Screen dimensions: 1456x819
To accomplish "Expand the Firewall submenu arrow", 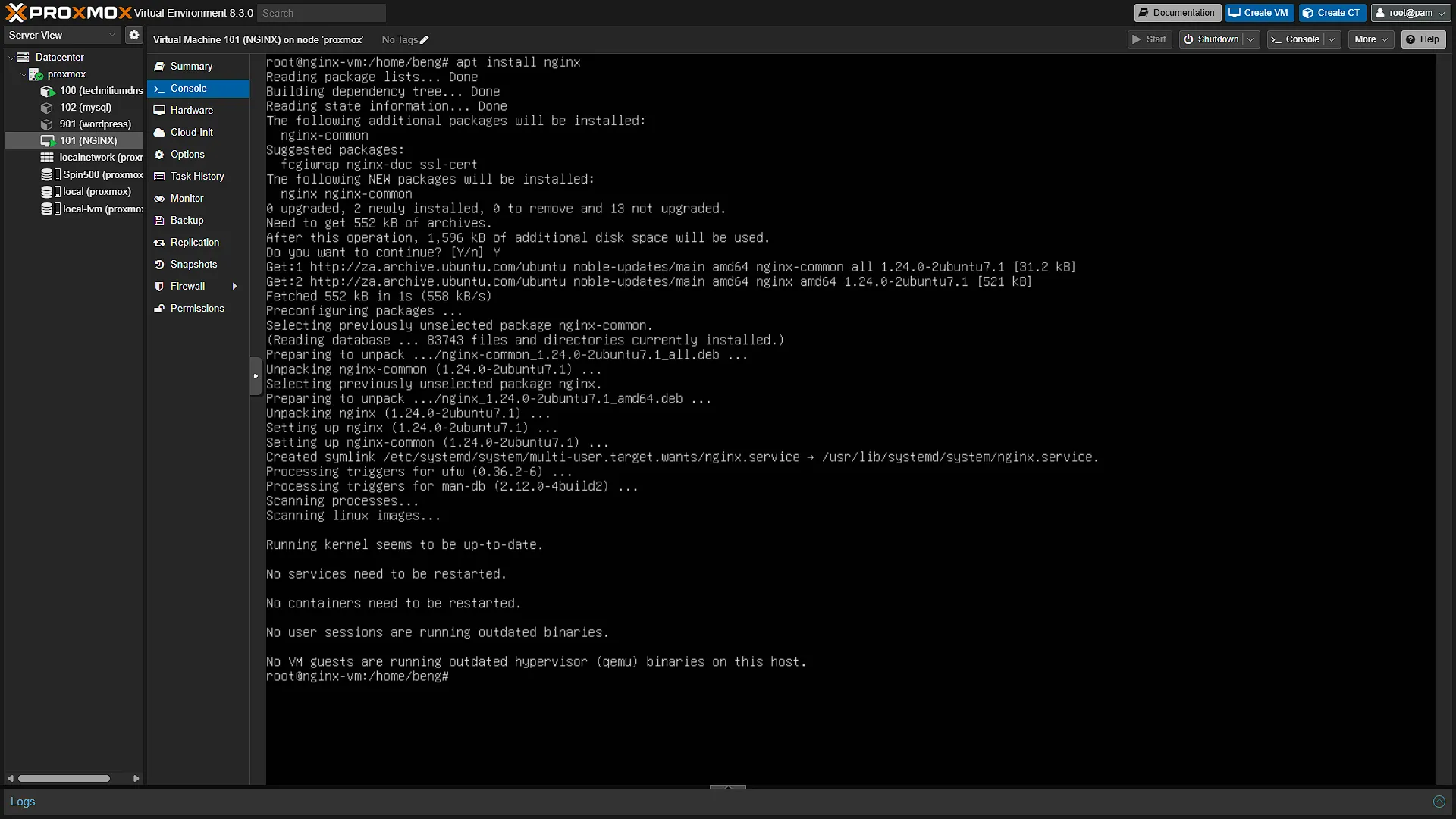I will [235, 287].
